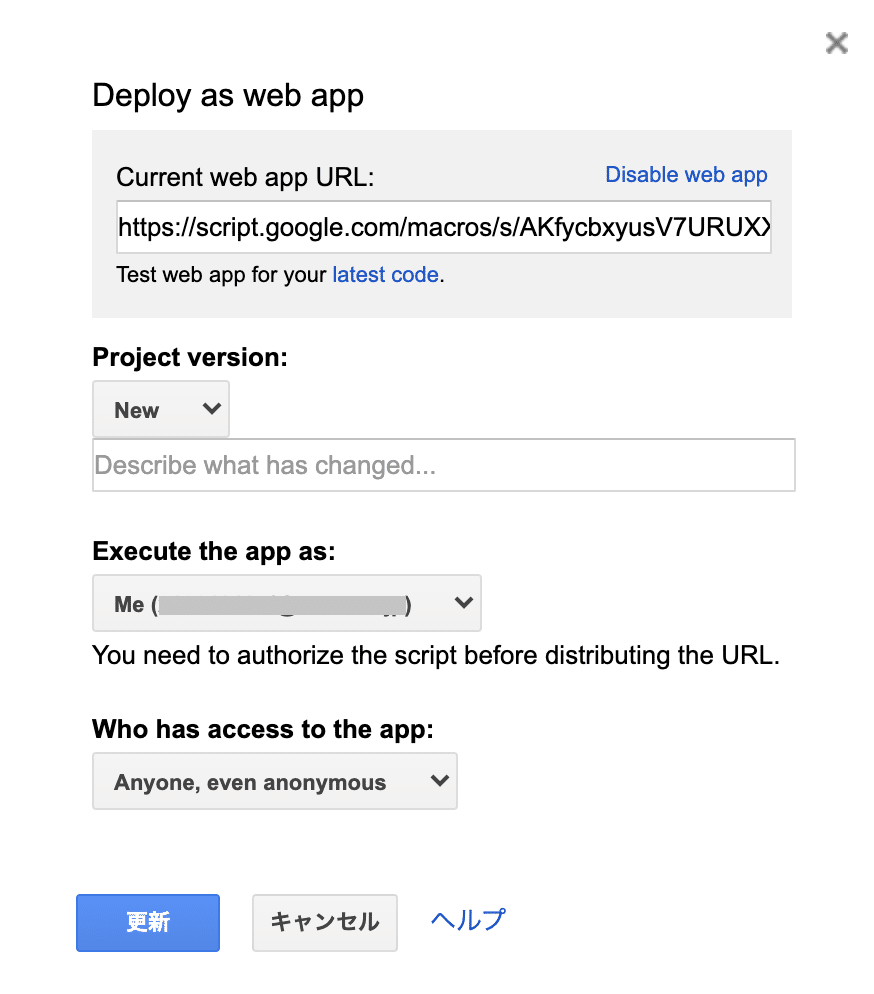The image size is (874, 994).
Task: Click the Who has access to the app label
Action: 262,730
